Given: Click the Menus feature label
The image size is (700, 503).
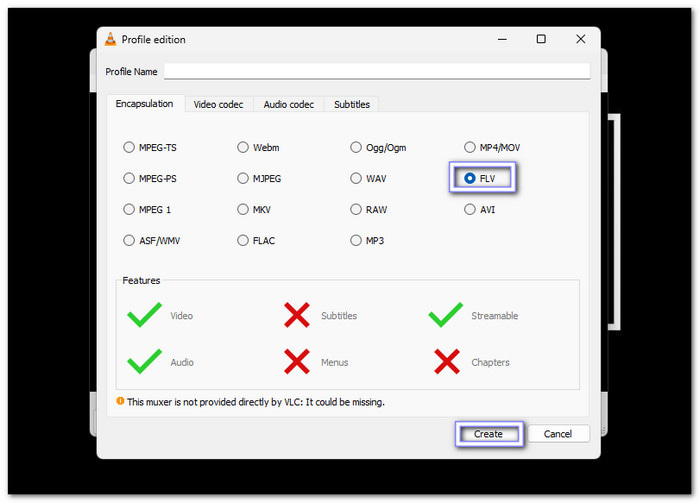Looking at the screenshot, I should (334, 362).
